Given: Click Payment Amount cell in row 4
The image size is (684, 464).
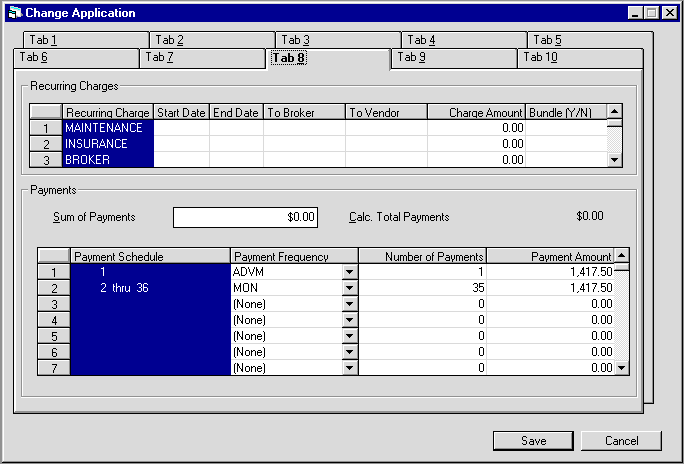Looking at the screenshot, I should [x=551, y=320].
